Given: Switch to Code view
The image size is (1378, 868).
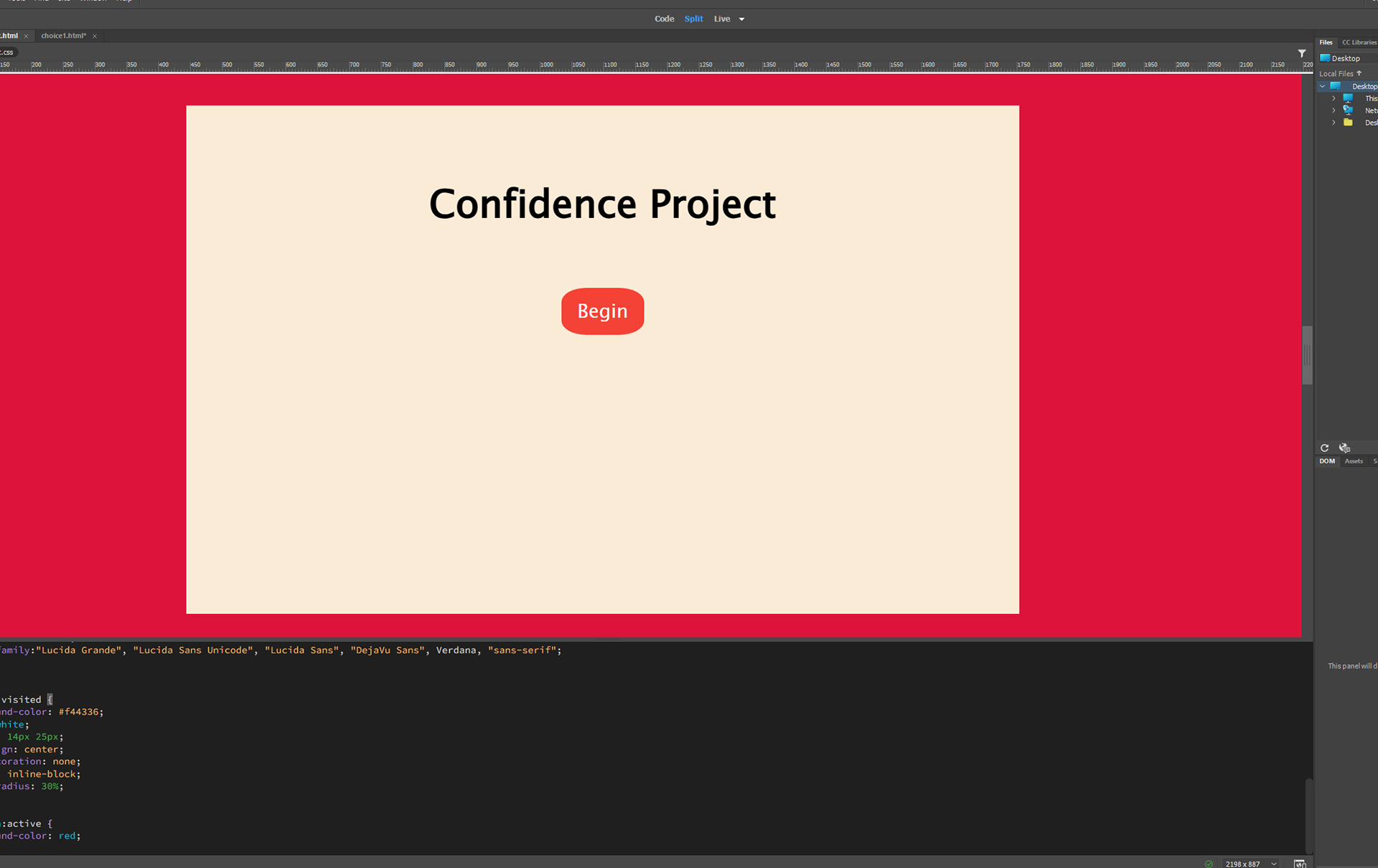Looking at the screenshot, I should point(664,19).
